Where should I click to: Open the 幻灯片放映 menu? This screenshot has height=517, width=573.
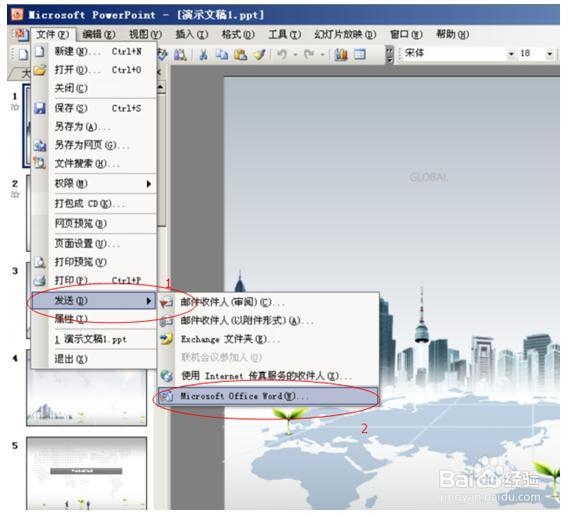coord(345,35)
